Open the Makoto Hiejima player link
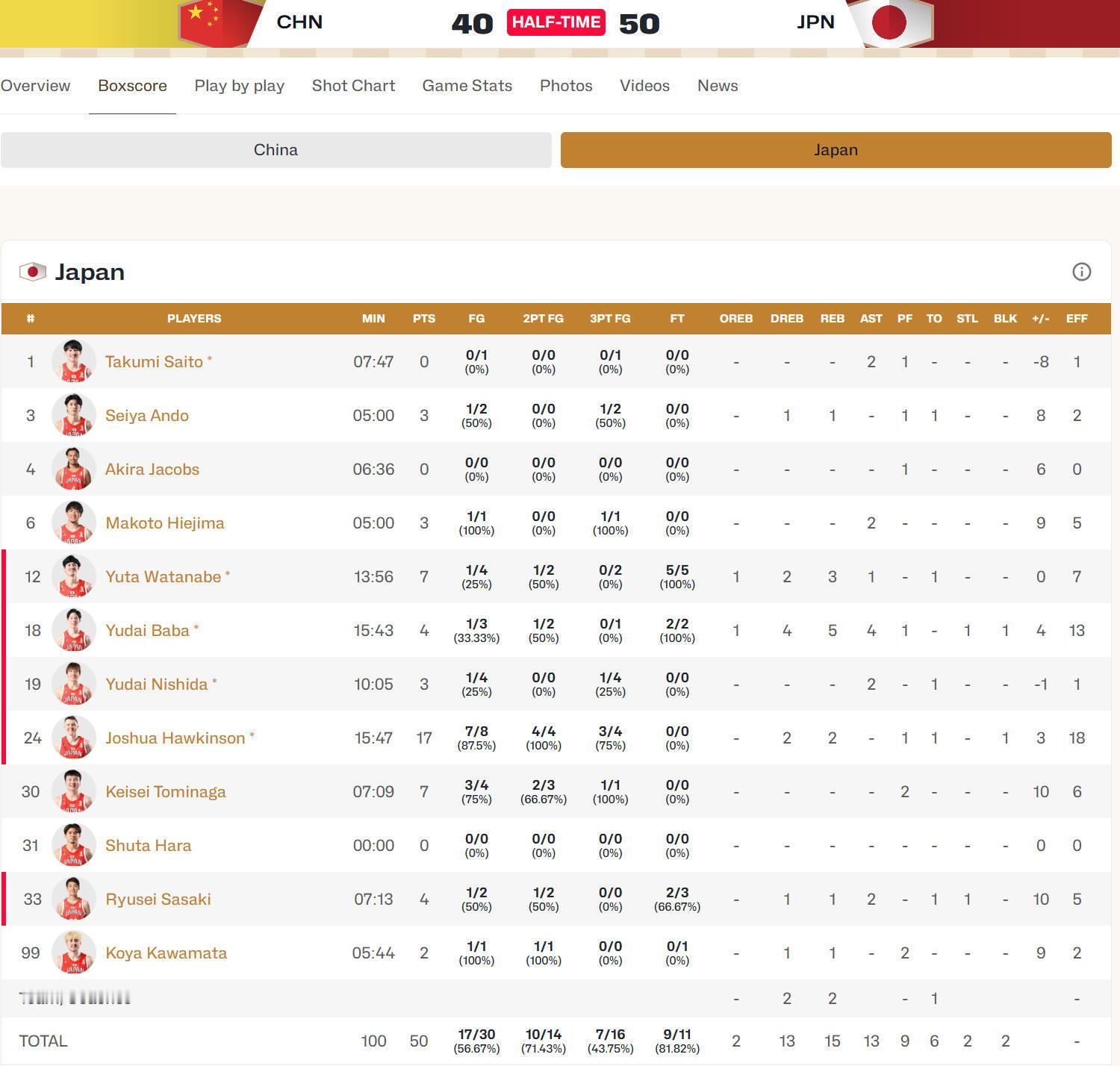 (x=165, y=523)
